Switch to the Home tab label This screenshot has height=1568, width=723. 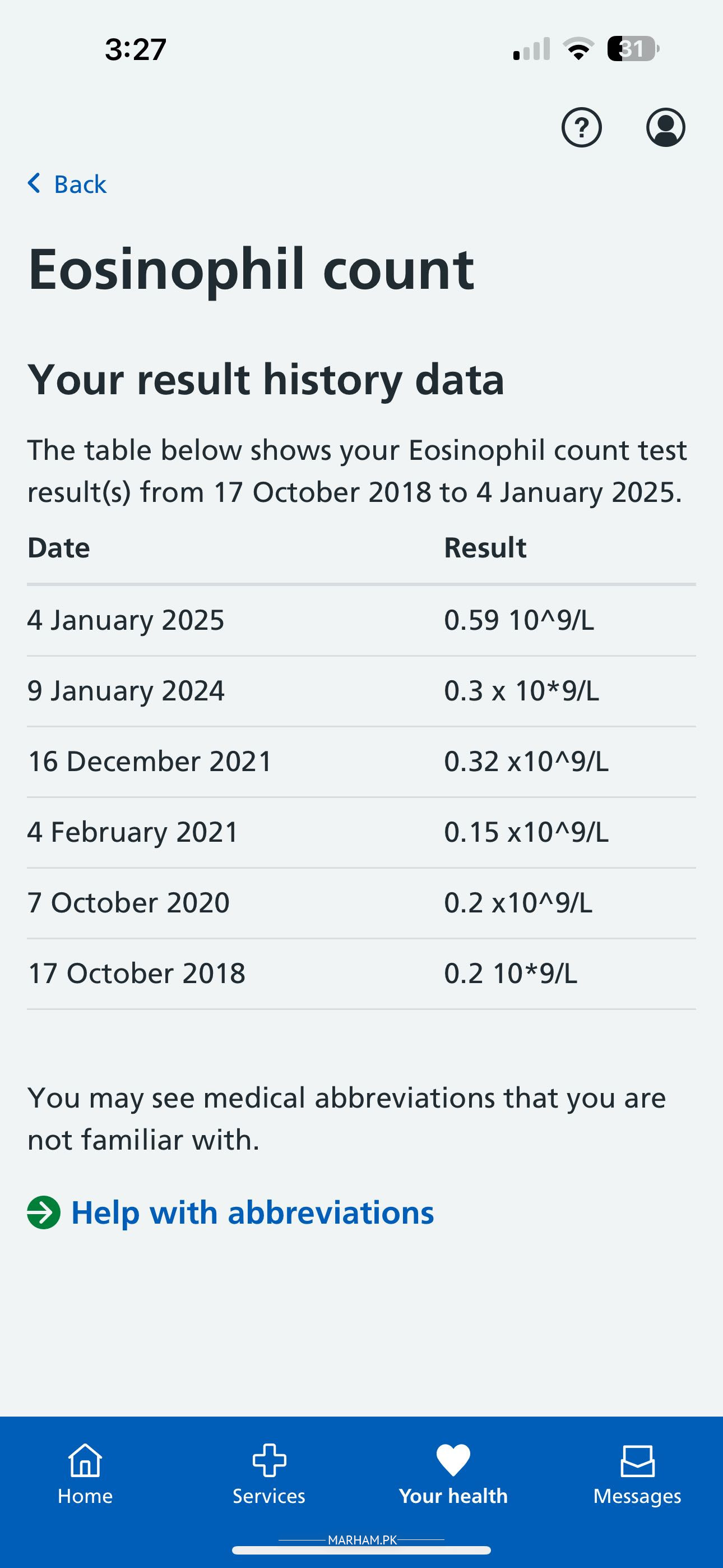point(85,1496)
